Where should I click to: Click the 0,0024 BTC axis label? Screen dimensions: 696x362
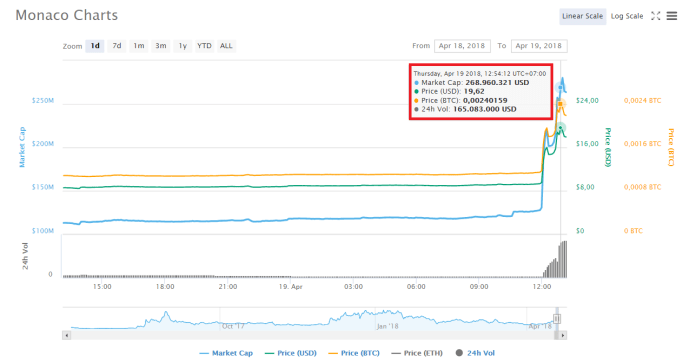click(642, 101)
